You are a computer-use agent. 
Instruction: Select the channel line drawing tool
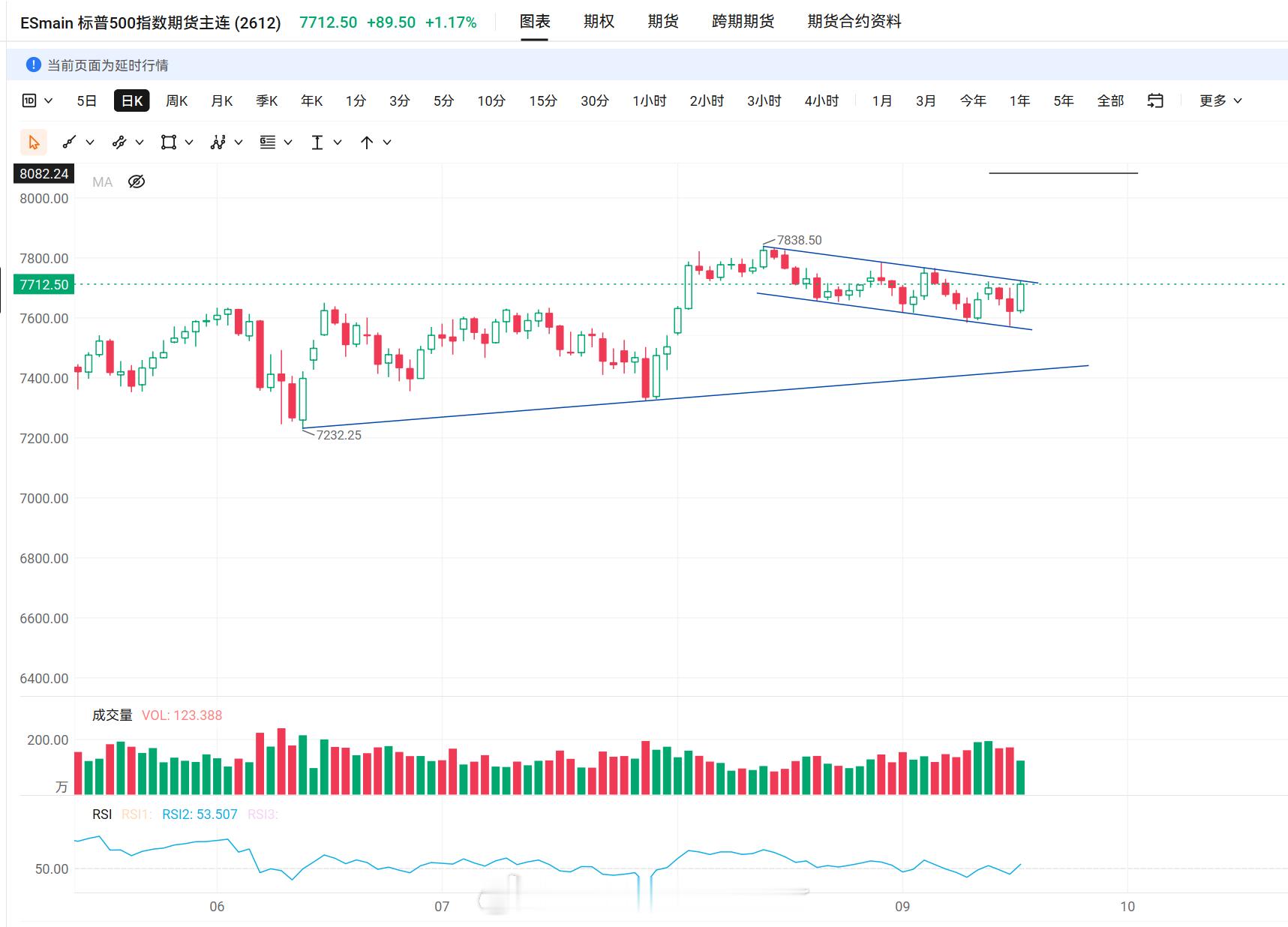point(119,142)
